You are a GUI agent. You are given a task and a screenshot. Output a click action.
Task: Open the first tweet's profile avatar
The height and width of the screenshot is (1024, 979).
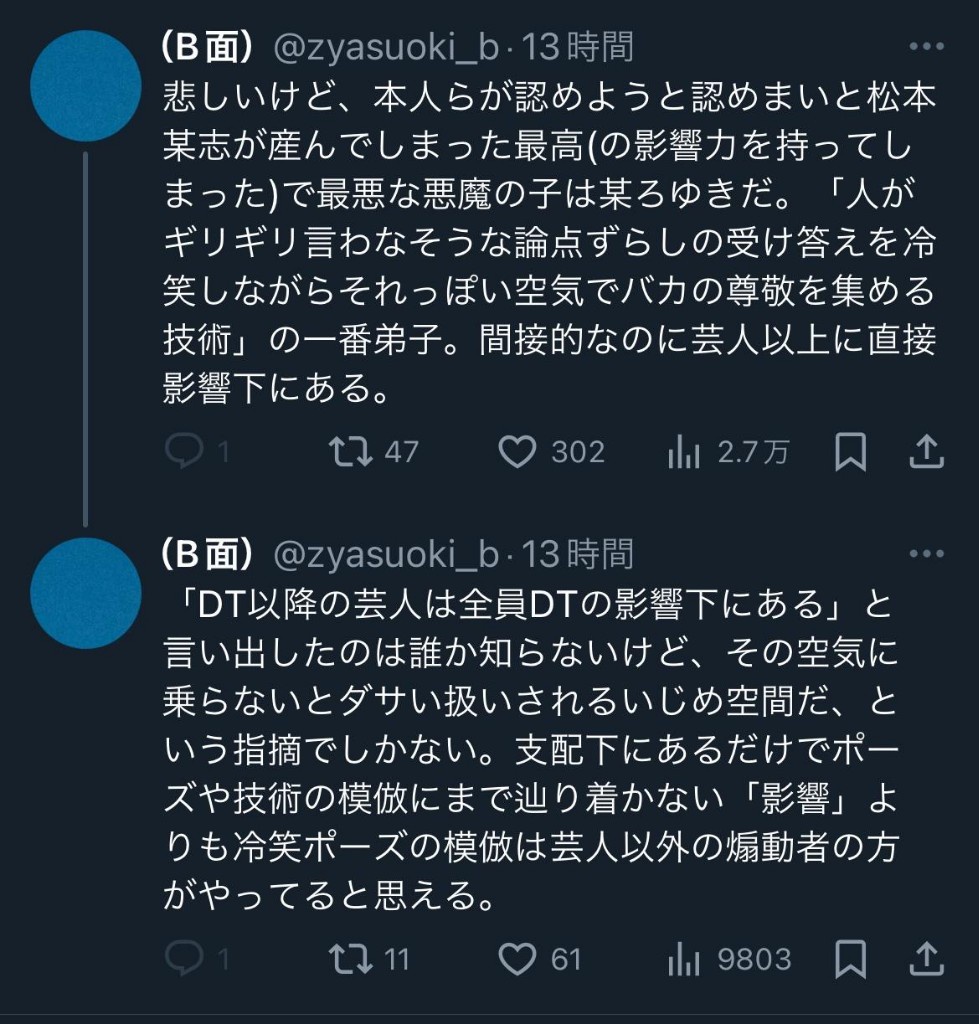coord(84,86)
